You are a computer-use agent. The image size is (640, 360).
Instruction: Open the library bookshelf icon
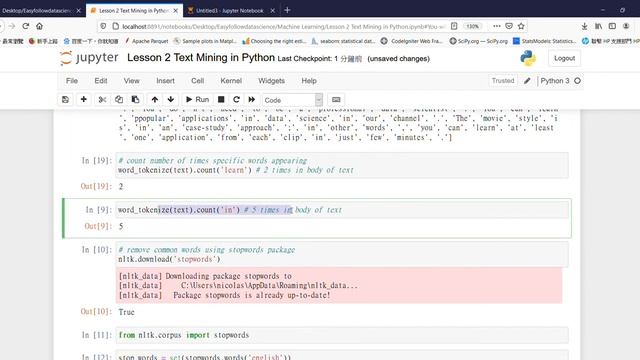598,26
